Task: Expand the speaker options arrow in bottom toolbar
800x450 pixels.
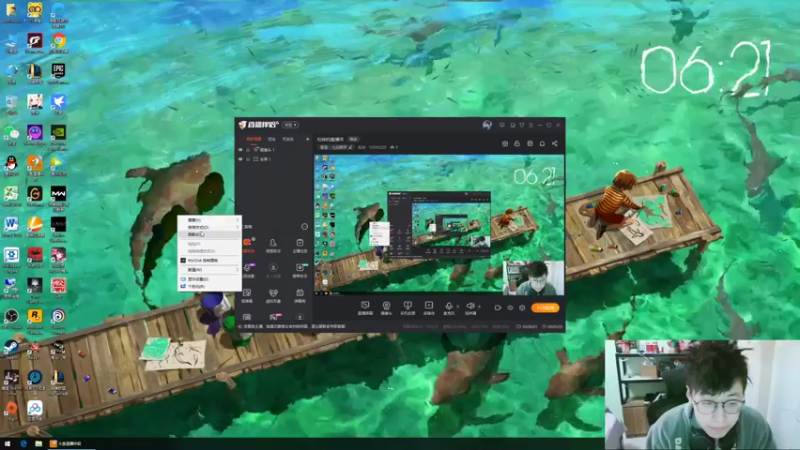Action: click(479, 307)
